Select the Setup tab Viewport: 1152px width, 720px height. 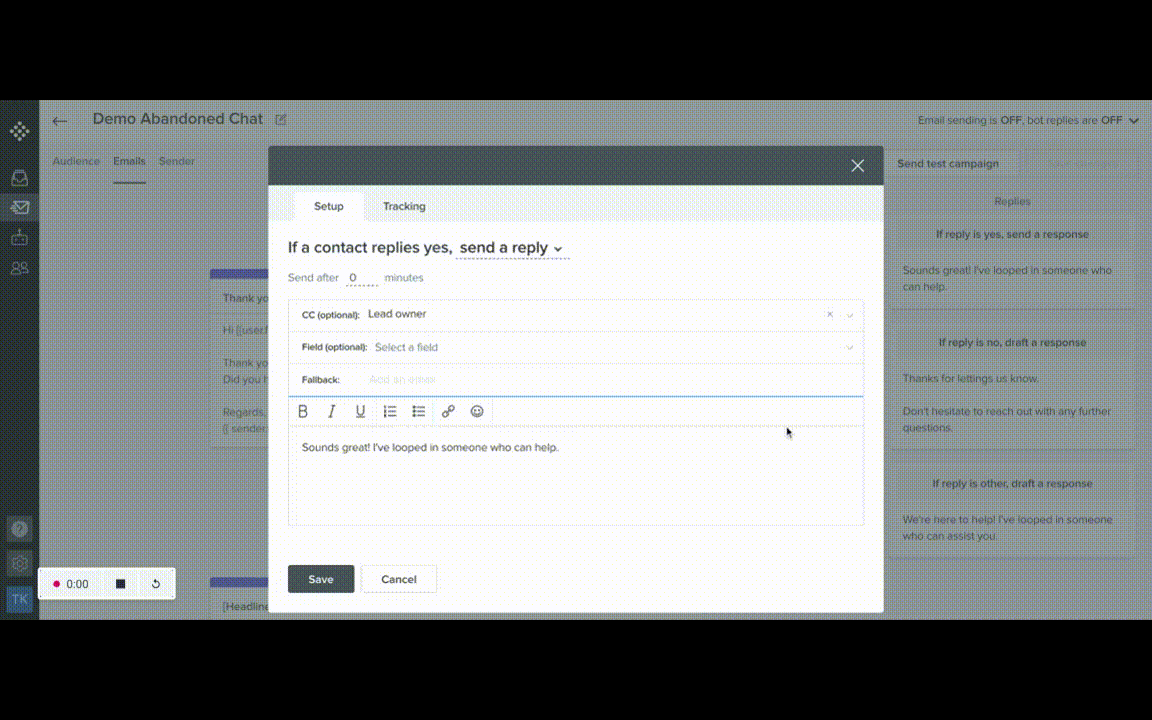pyautogui.click(x=328, y=206)
